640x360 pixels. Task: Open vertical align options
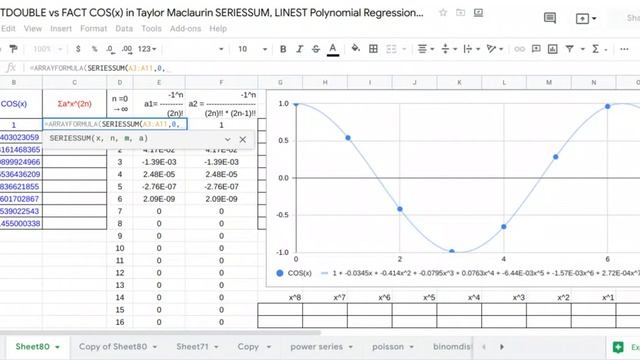pos(449,49)
